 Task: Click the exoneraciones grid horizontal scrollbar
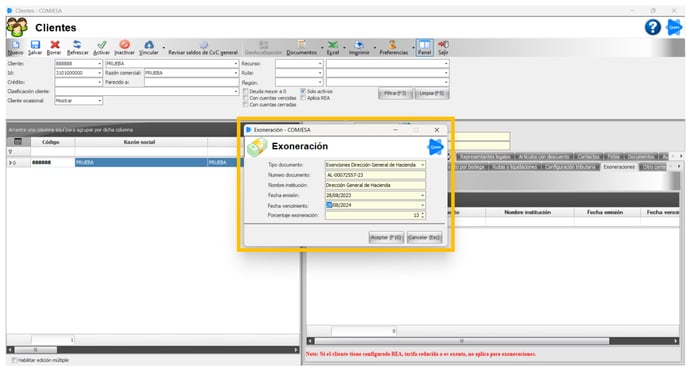tap(462, 341)
